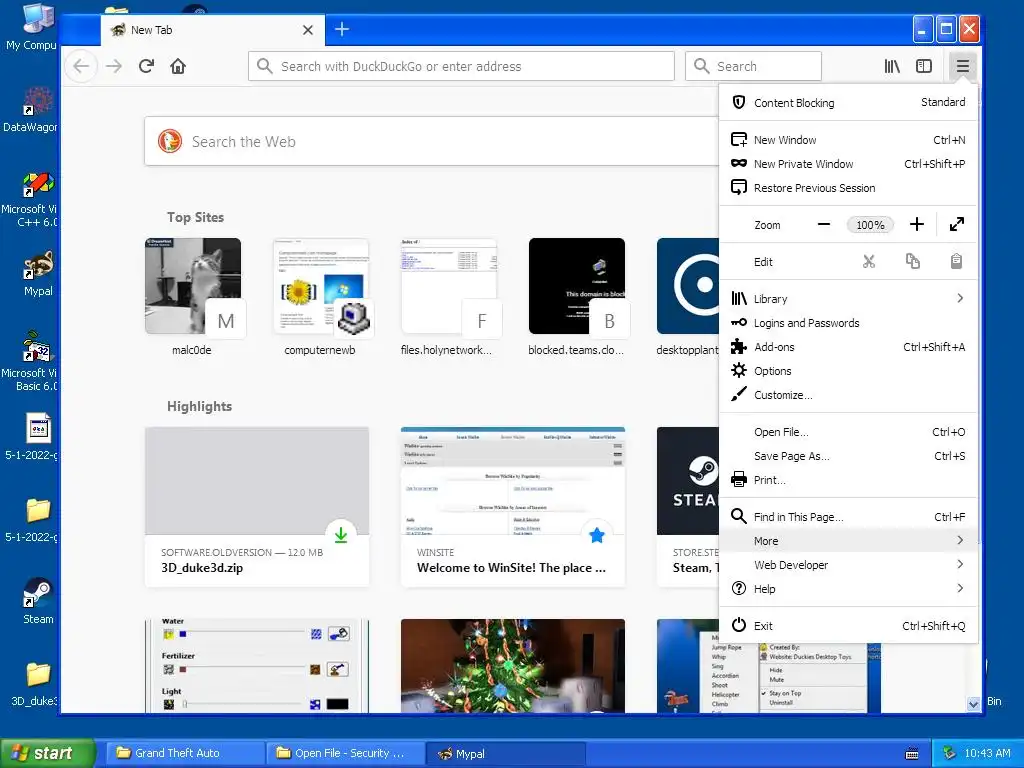Open the desktopplant top site tile
Viewport: 1024px width, 768px height.
tap(688, 297)
